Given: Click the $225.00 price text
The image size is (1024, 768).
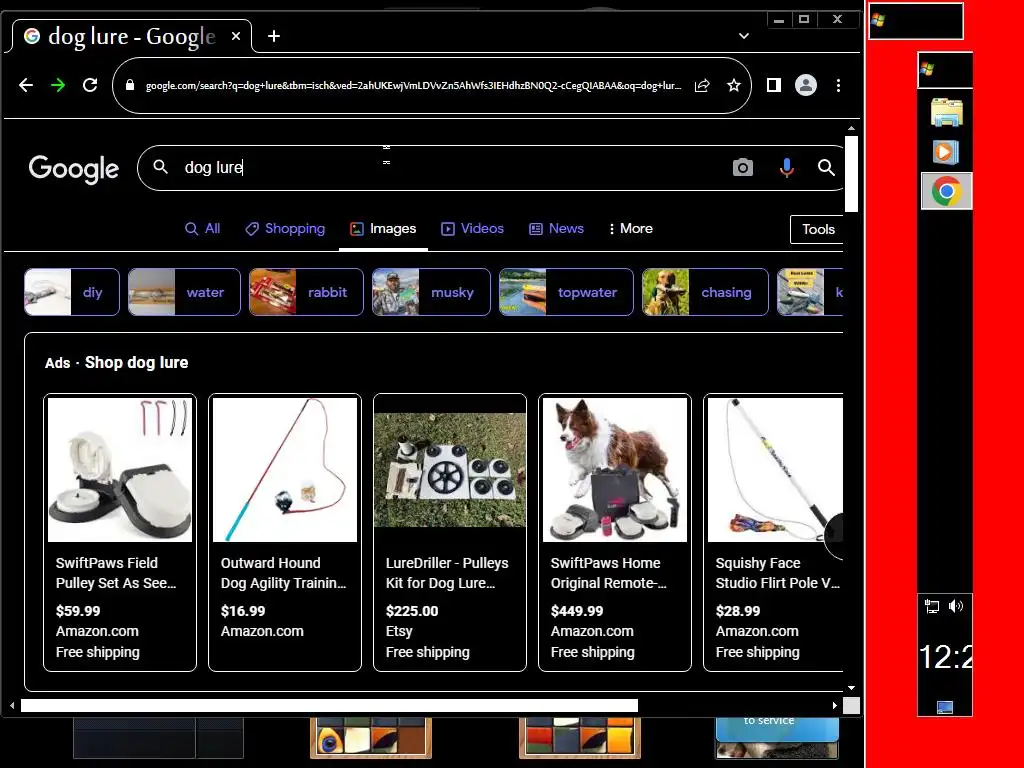Looking at the screenshot, I should pos(412,611).
